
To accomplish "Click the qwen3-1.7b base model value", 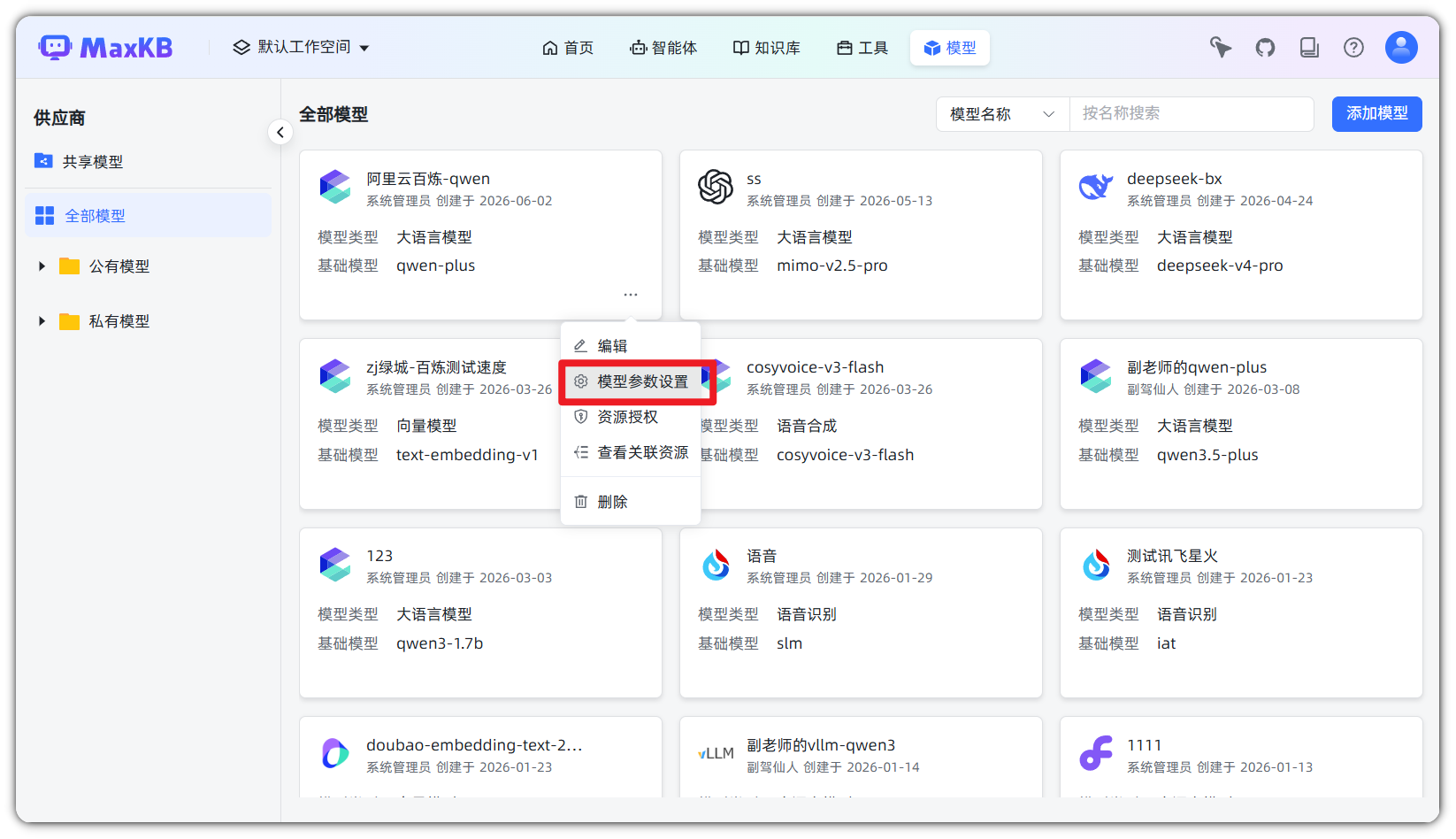I will [x=440, y=643].
